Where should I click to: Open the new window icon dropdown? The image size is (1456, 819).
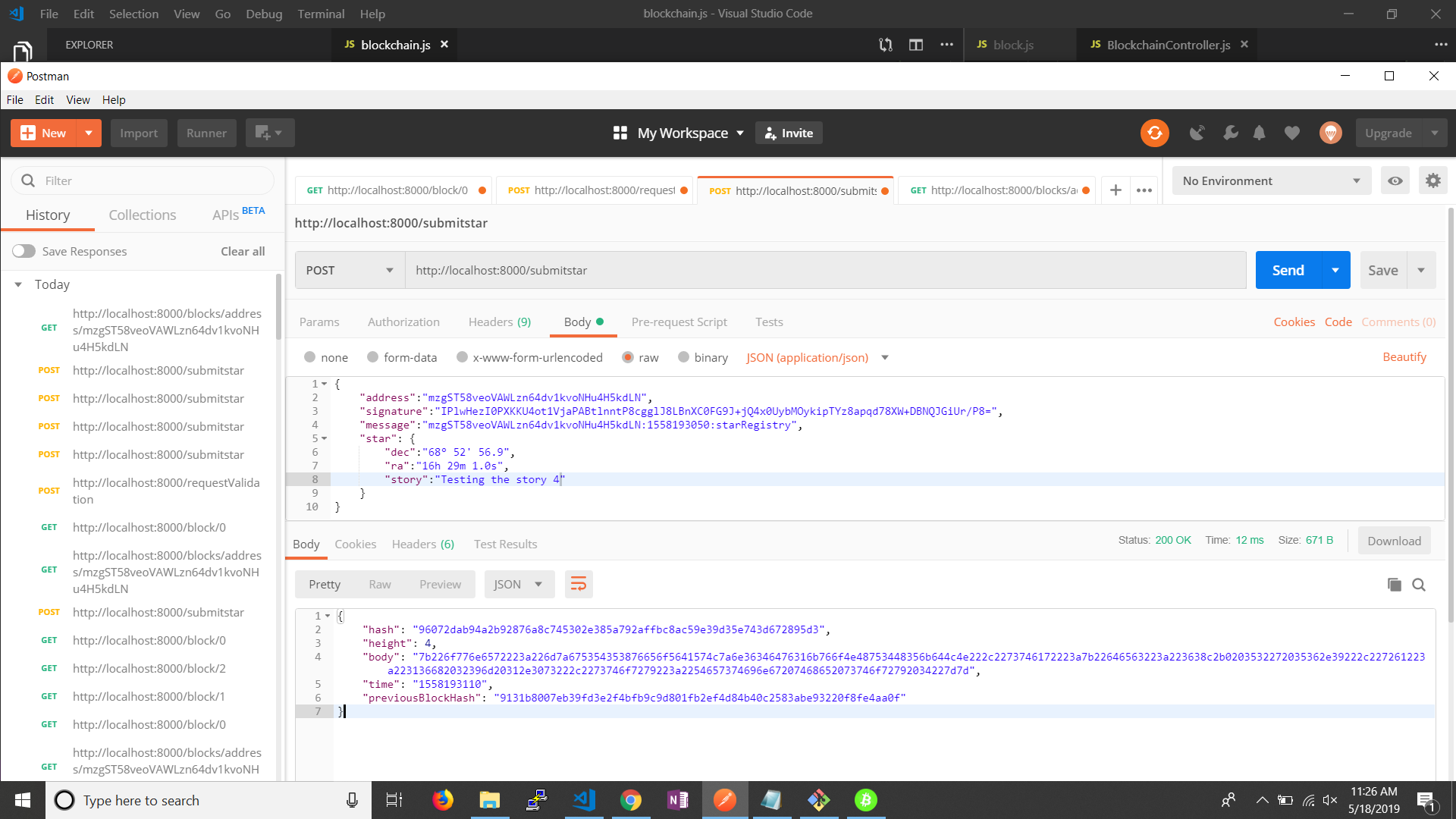tap(269, 133)
